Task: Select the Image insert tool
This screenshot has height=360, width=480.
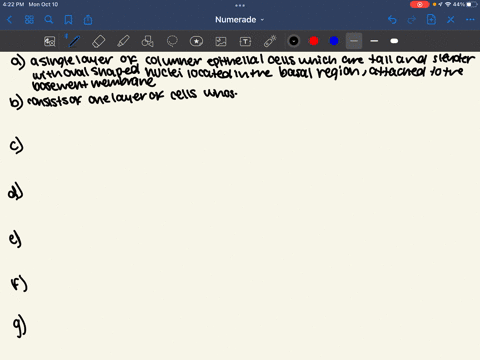Action: pos(221,41)
